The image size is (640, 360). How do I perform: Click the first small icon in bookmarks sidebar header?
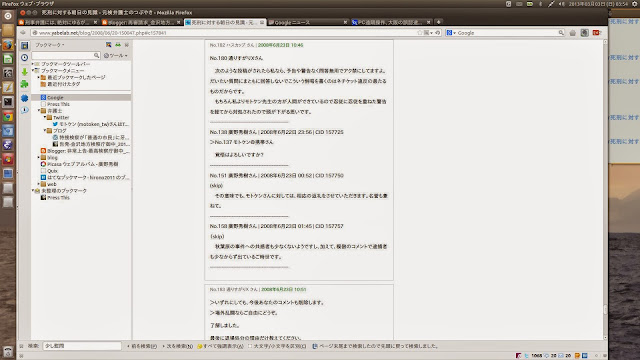[x=109, y=45]
